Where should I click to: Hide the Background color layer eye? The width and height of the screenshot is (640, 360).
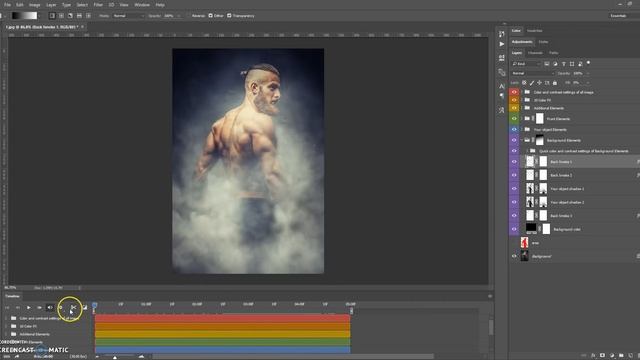coord(514,229)
